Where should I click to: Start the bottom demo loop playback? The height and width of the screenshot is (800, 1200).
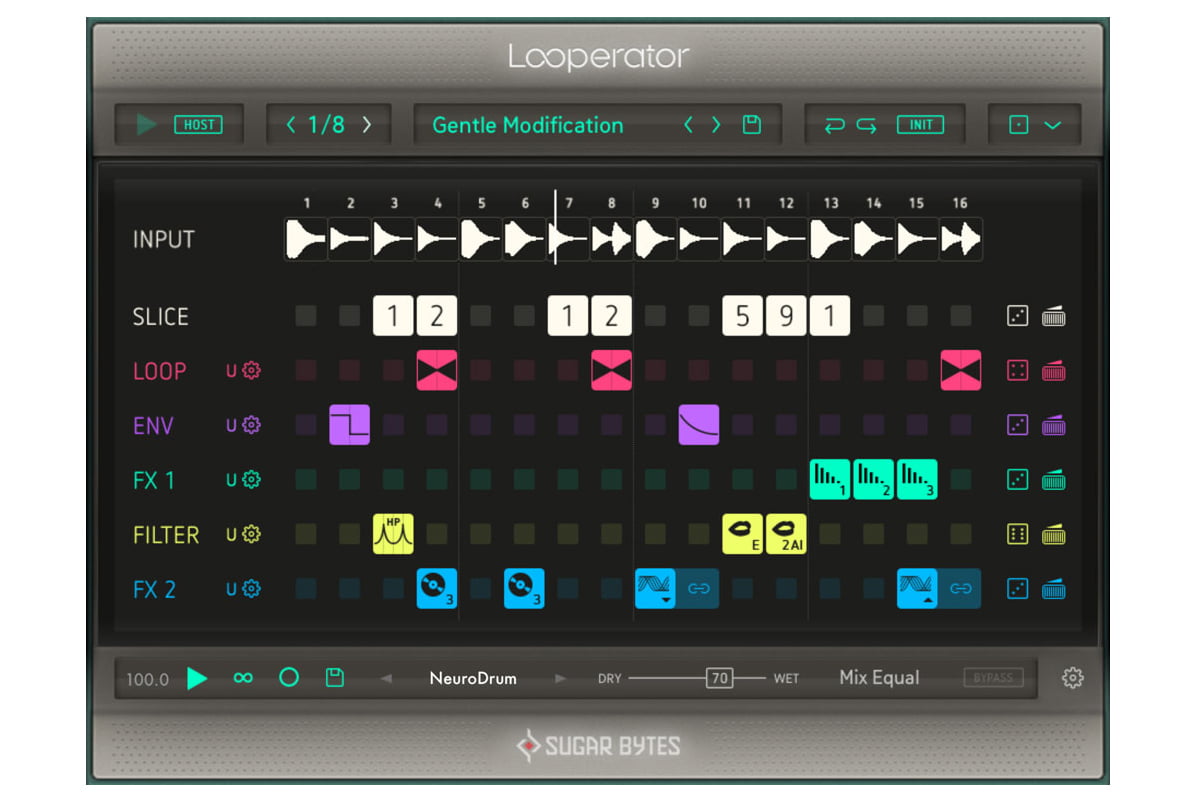pyautogui.click(x=197, y=678)
